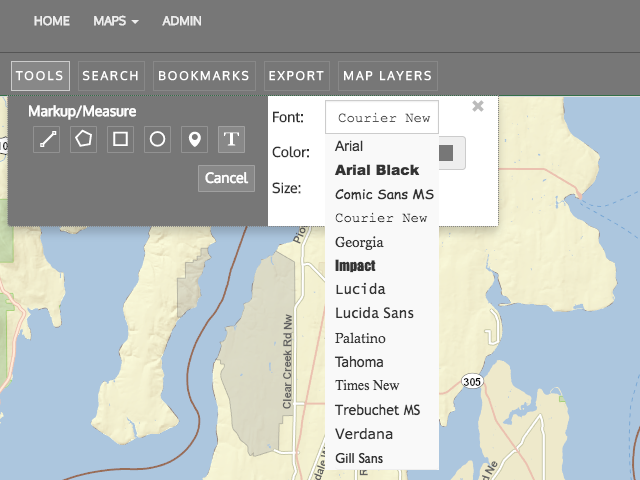Close the text options popup
Screen dimensions: 640x480
478,106
